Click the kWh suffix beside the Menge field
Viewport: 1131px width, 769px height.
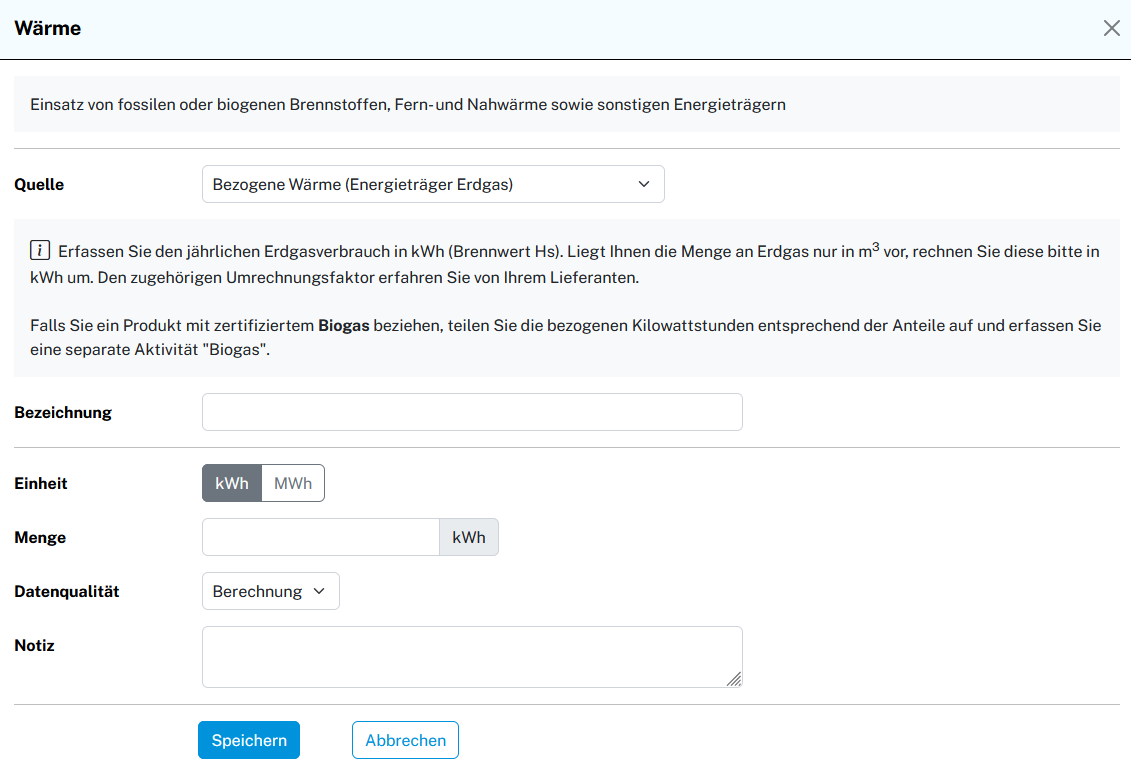click(x=469, y=537)
